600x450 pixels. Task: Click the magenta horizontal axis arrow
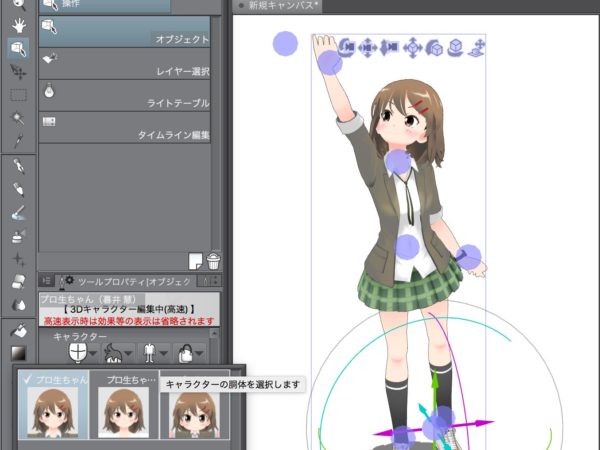pos(478,424)
